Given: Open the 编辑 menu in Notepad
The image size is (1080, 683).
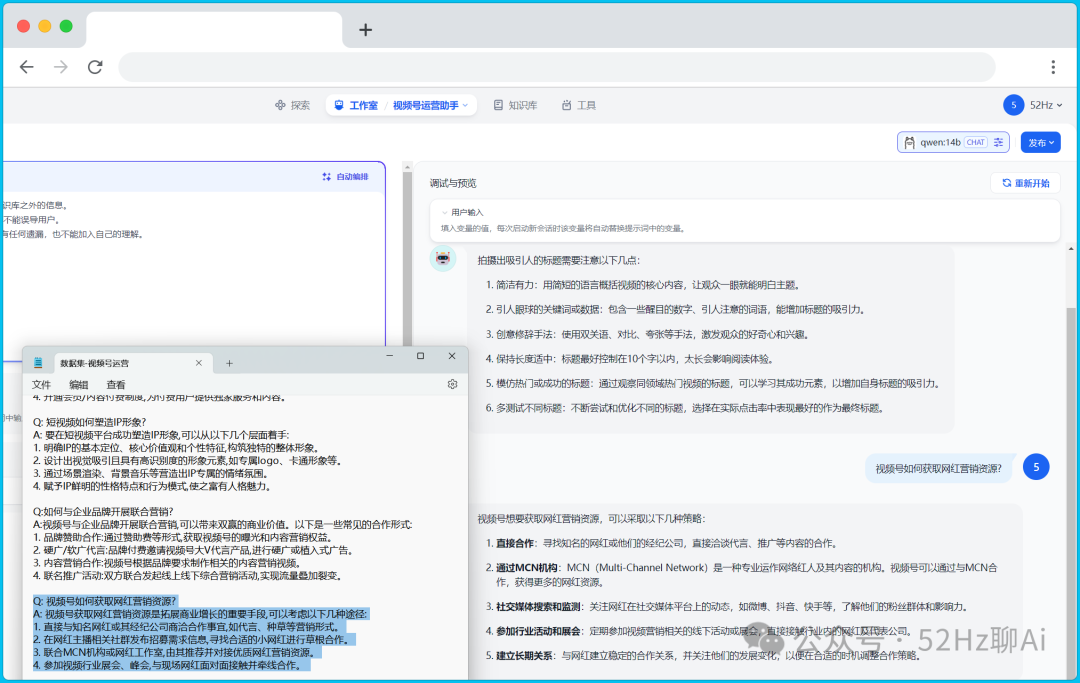Looking at the screenshot, I should (x=79, y=385).
